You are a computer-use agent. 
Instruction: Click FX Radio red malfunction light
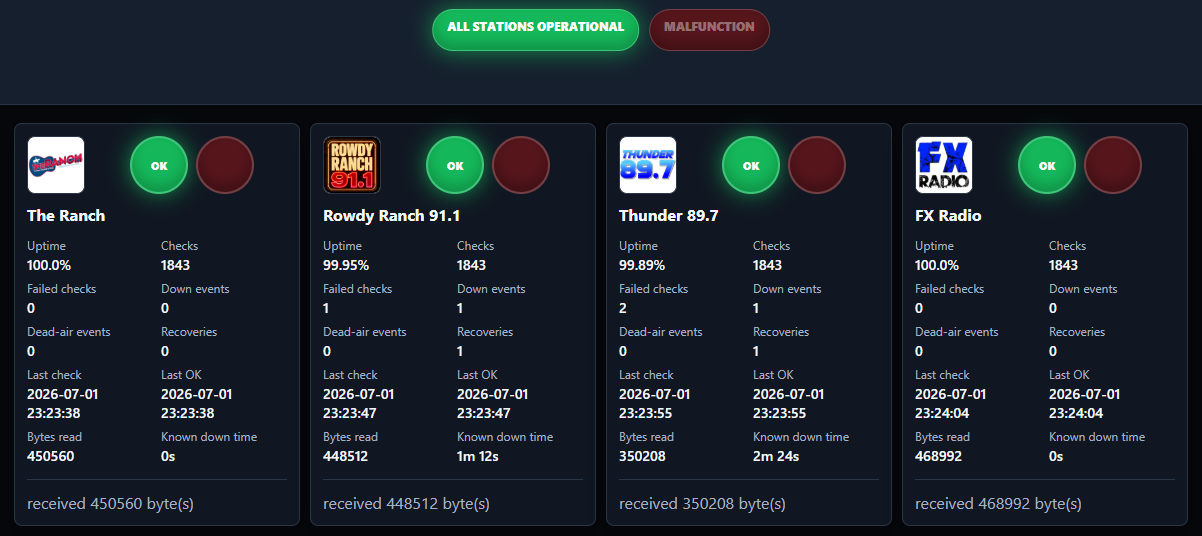(1113, 165)
